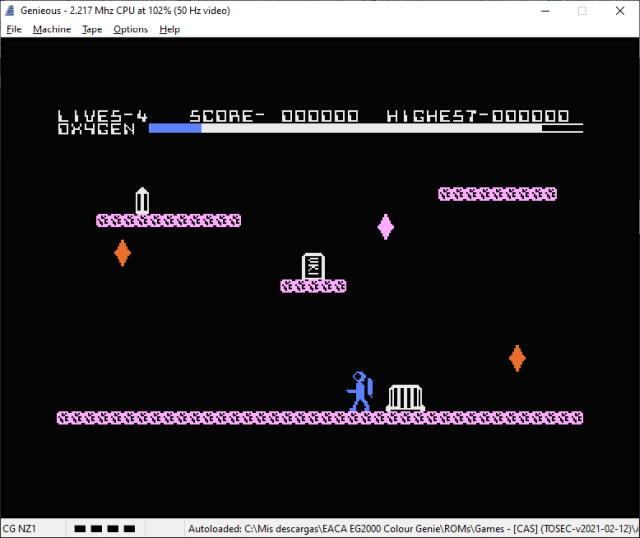Minimize the Genieous window
Screen dimensions: 640x538
click(x=545, y=11)
